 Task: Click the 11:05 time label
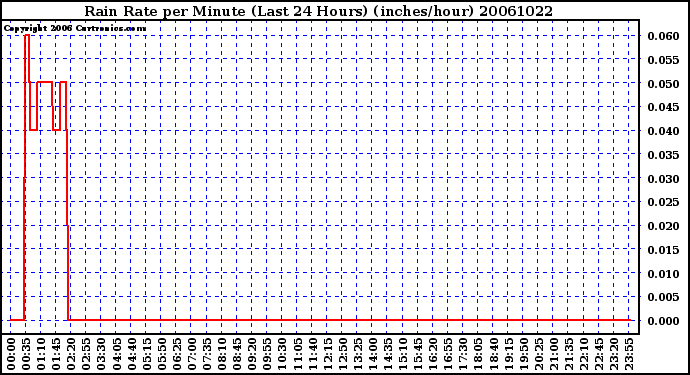[x=297, y=354]
